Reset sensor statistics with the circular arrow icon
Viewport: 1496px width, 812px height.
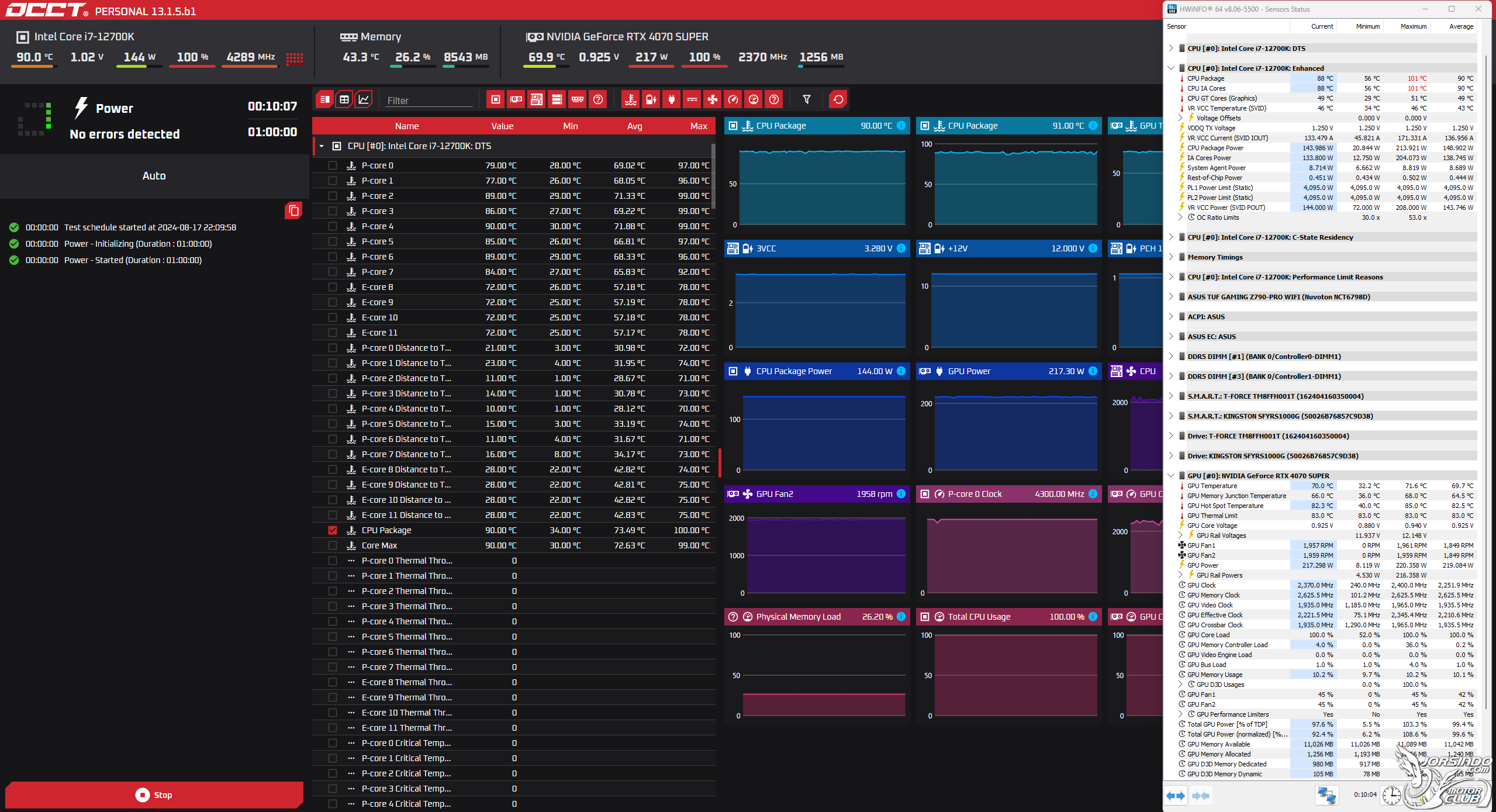[838, 99]
